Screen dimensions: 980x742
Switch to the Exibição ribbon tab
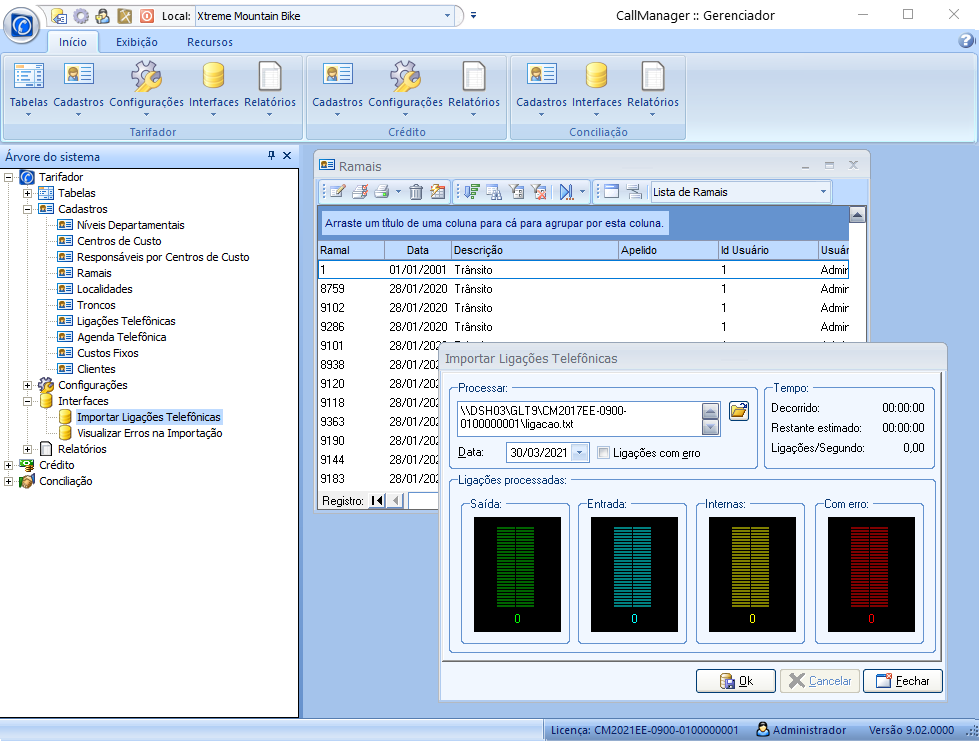tap(137, 42)
